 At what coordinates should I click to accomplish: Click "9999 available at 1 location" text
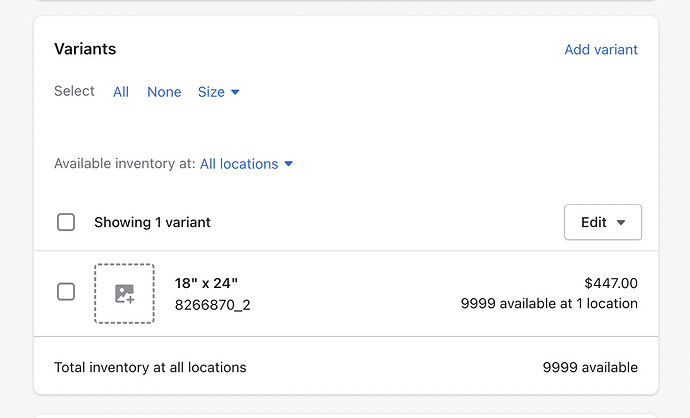tap(549, 303)
